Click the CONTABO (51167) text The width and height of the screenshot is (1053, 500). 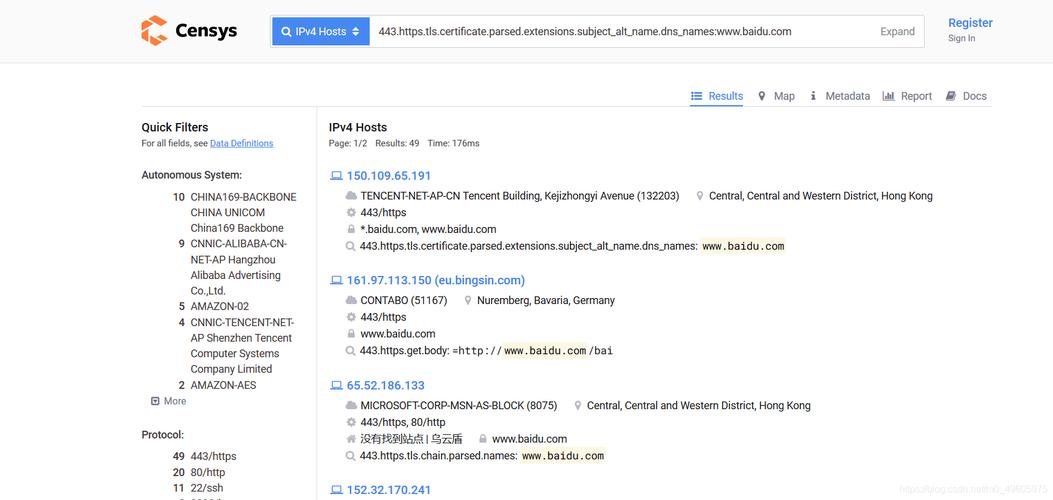coord(404,301)
